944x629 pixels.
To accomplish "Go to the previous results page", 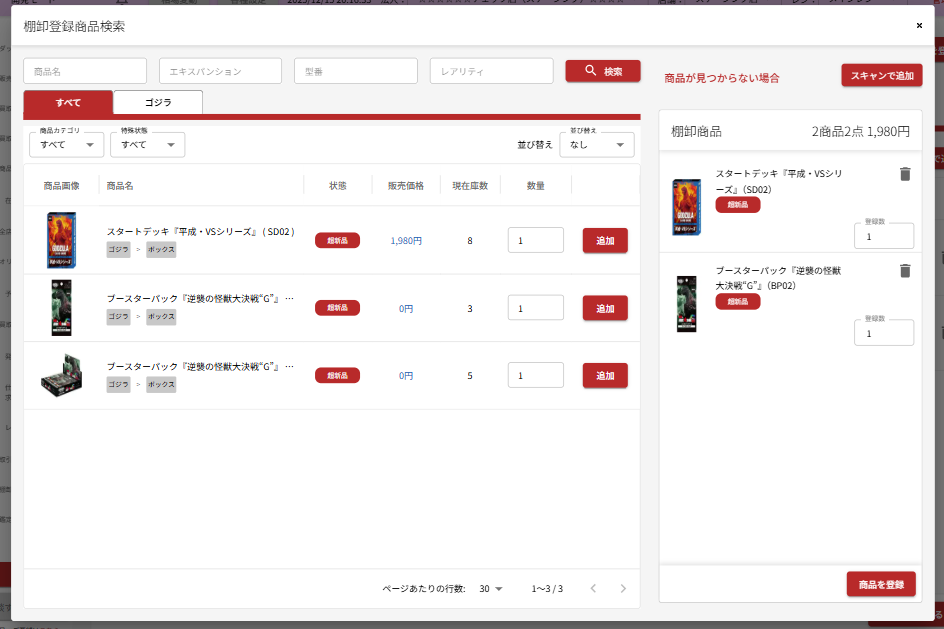I will tap(592, 589).
